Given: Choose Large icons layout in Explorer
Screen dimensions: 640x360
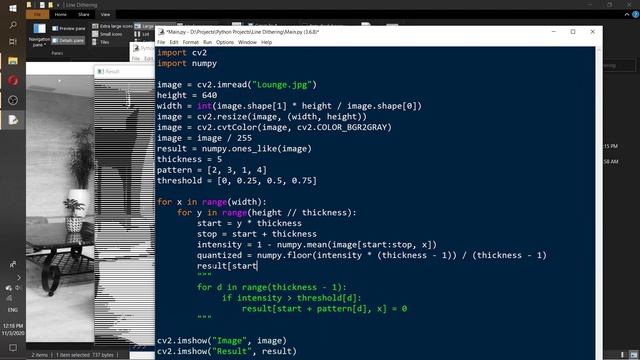Looking at the screenshot, I should click(144, 26).
